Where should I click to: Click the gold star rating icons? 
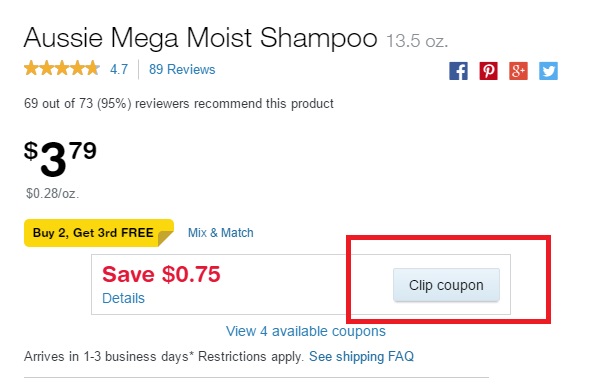(x=62, y=68)
